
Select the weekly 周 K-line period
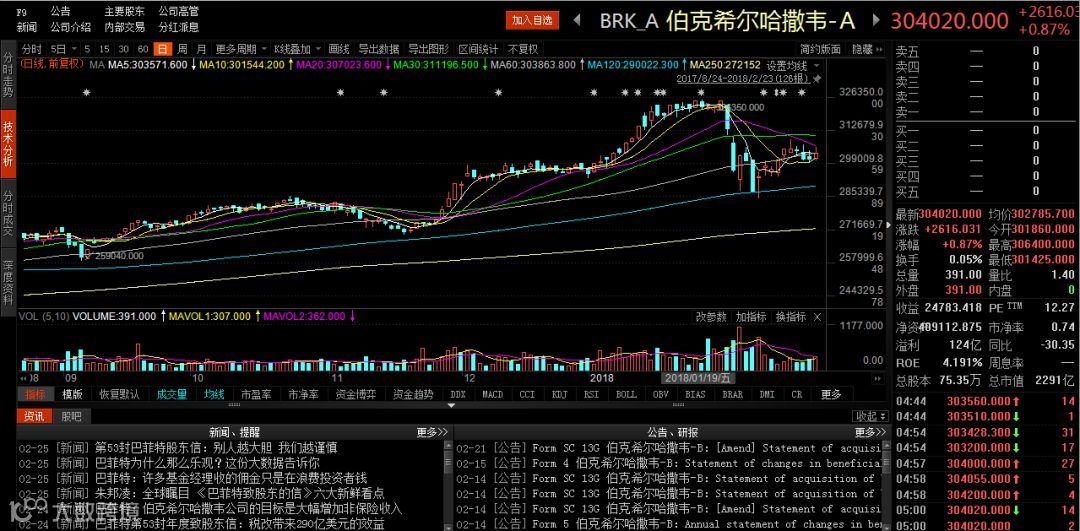[182, 50]
